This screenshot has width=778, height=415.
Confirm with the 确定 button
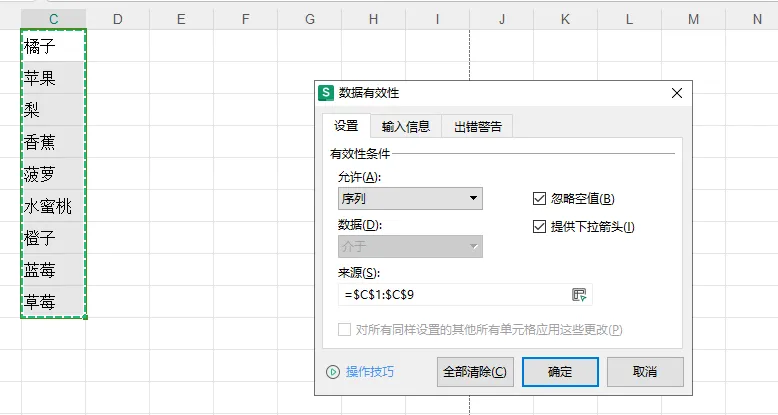(560, 372)
